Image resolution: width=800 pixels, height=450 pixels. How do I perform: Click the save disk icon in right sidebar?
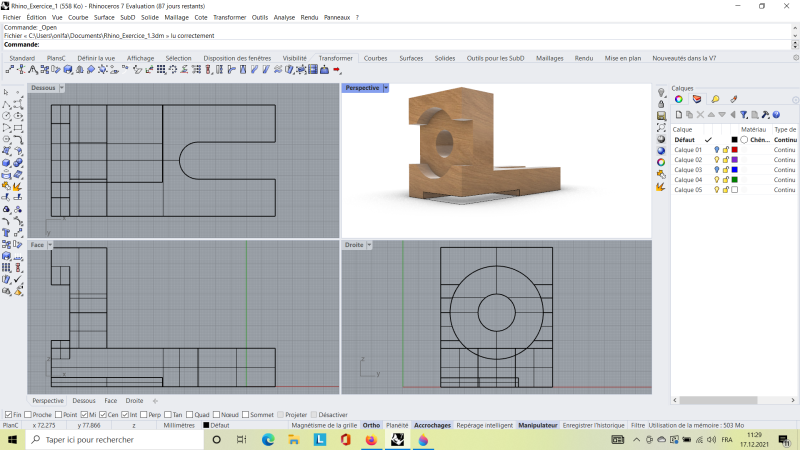coord(661,116)
